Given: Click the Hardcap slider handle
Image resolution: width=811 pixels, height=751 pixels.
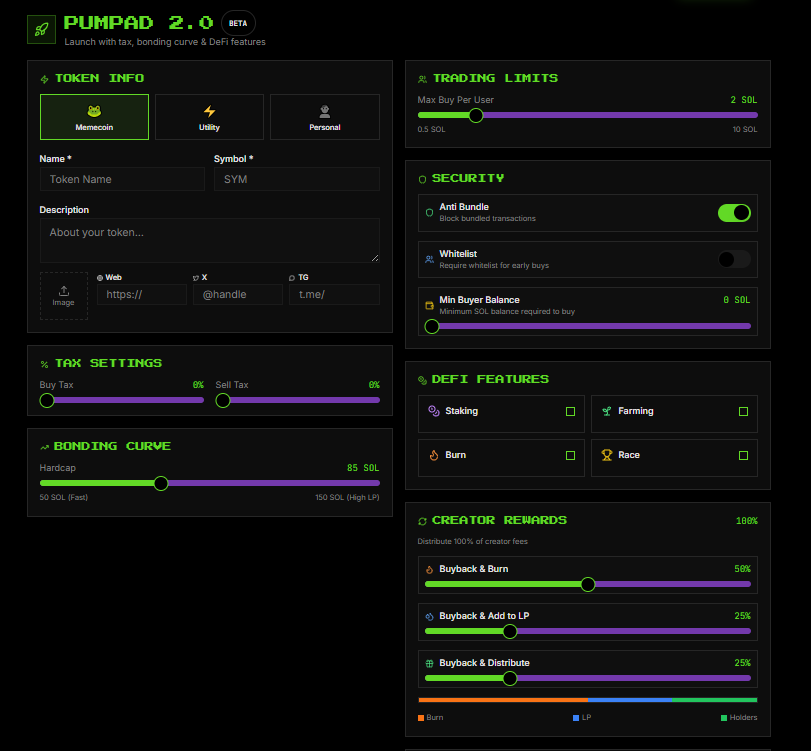Looking at the screenshot, I should pyautogui.click(x=161, y=484).
